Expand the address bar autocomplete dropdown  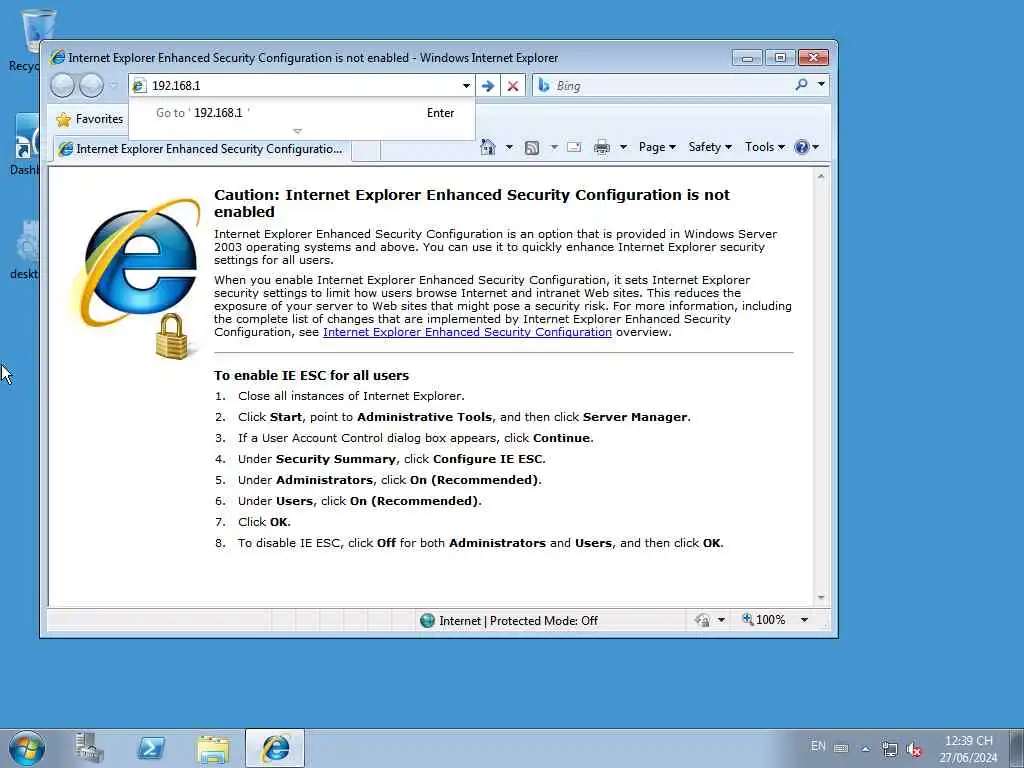466,86
